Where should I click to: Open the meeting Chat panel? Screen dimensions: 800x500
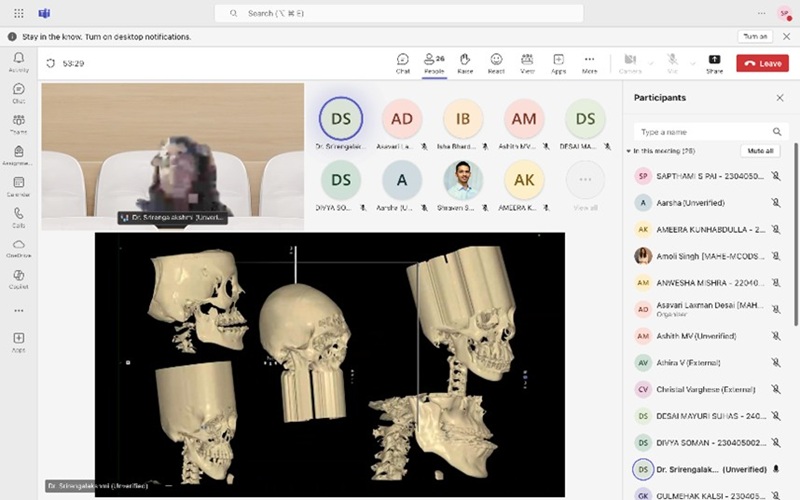point(402,62)
